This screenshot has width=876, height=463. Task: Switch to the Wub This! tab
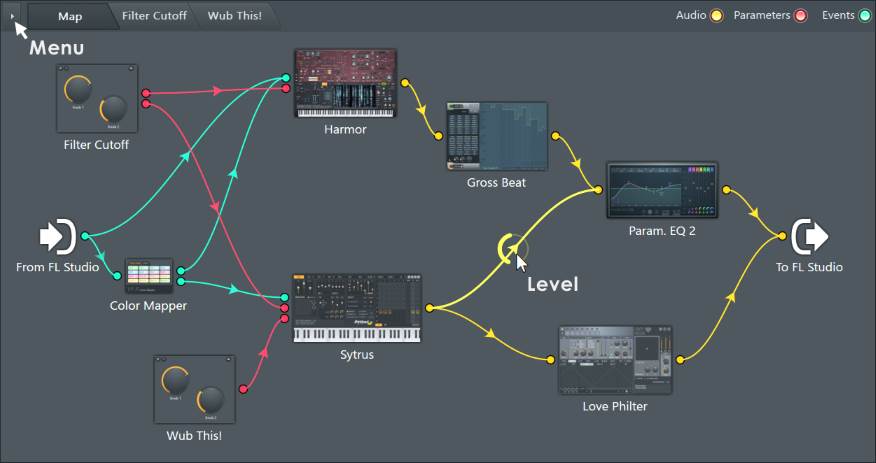(234, 16)
